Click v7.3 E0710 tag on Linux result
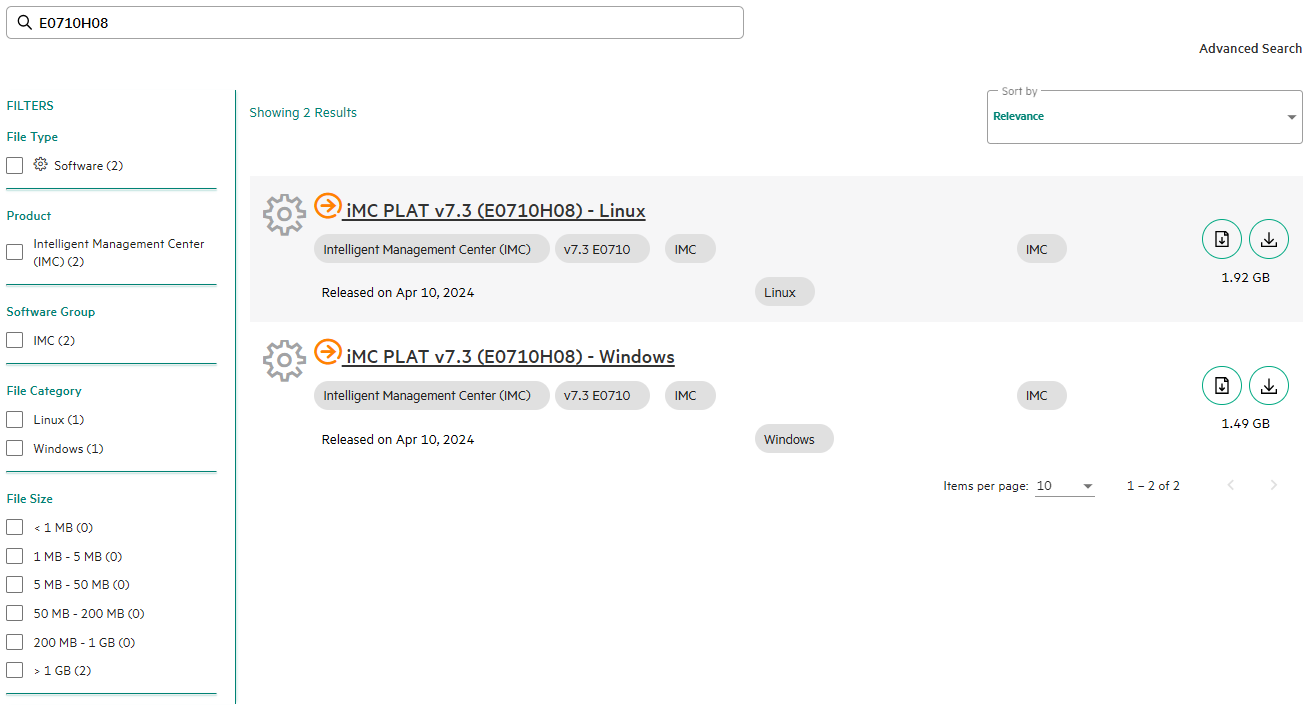The image size is (1313, 714). (x=602, y=249)
